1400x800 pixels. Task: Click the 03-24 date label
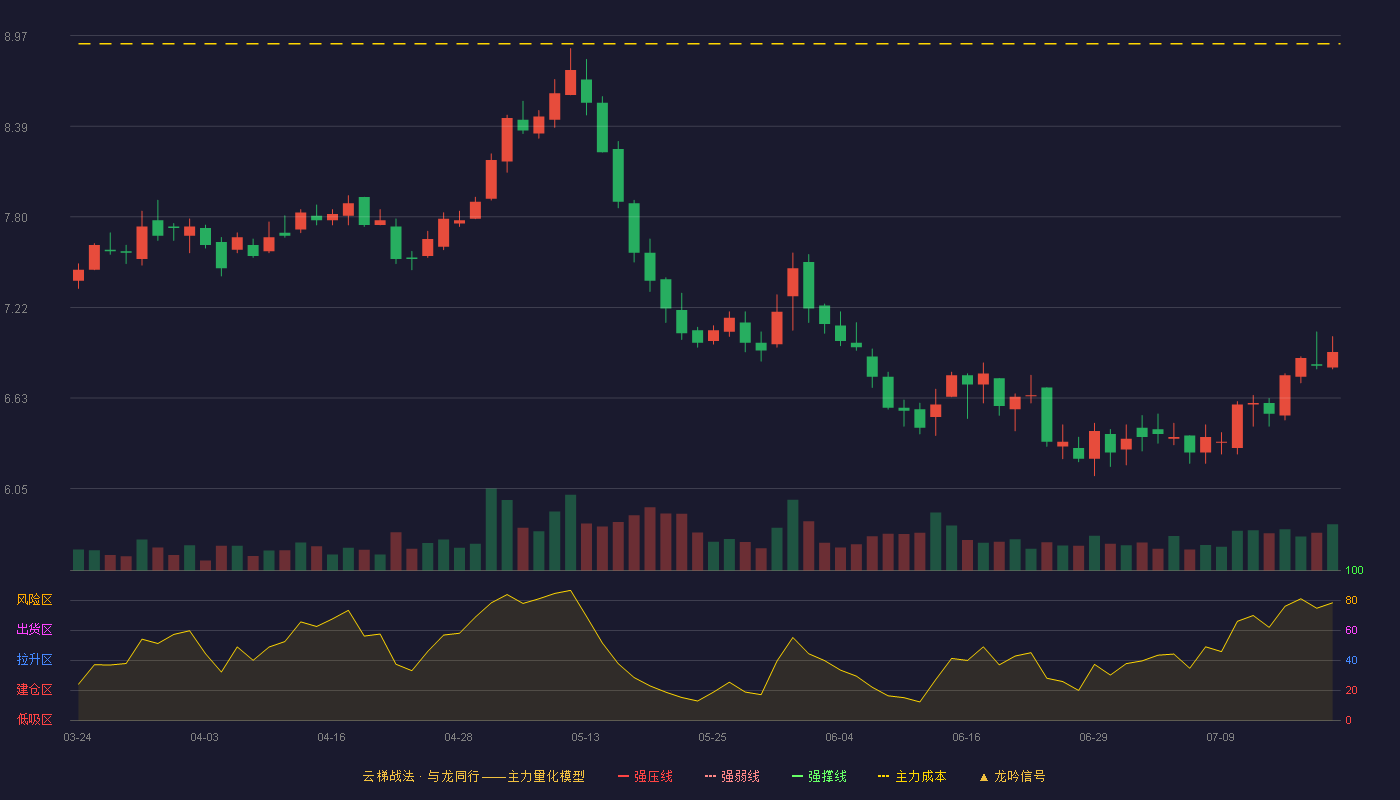pos(77,737)
